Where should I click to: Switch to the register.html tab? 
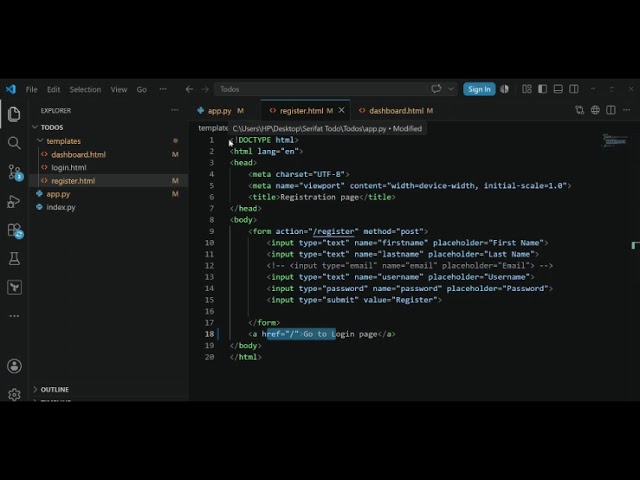pos(305,111)
